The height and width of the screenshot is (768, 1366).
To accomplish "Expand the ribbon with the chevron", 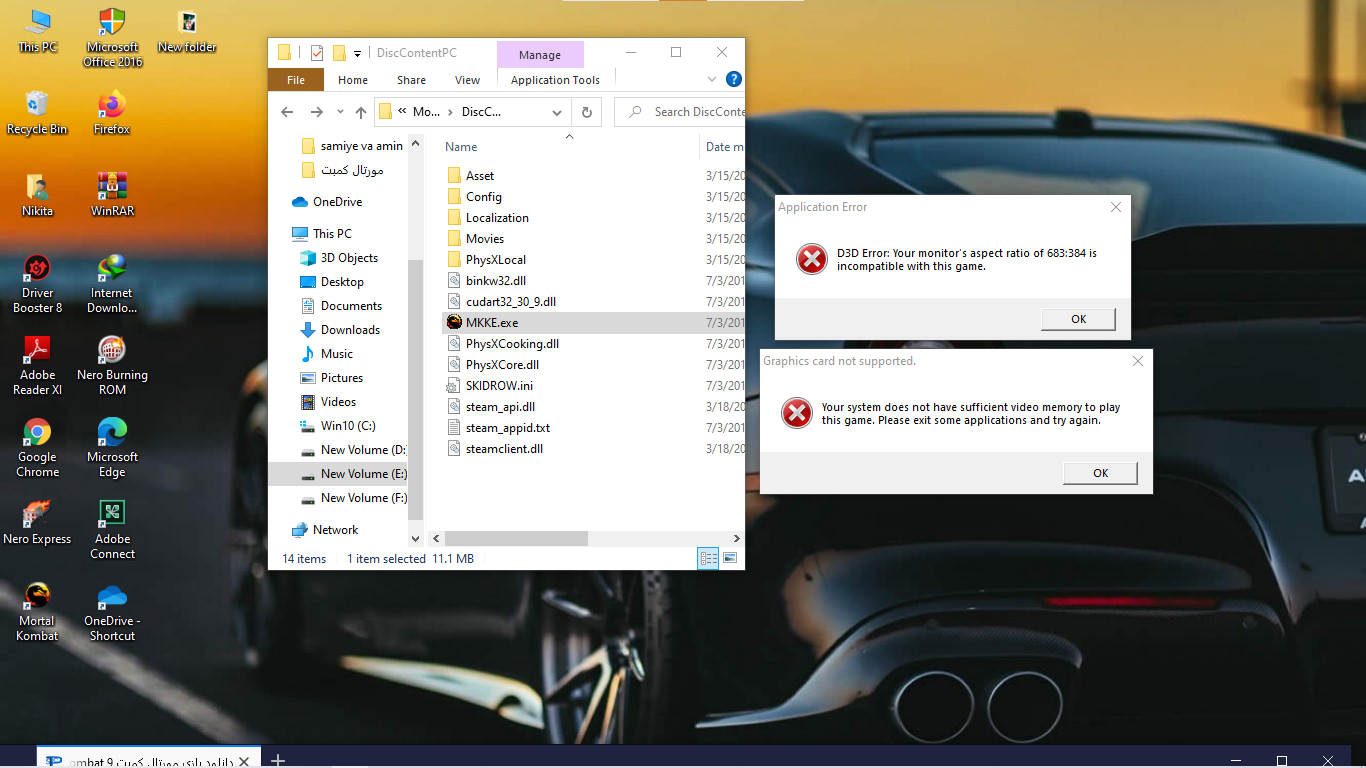I will (712, 80).
